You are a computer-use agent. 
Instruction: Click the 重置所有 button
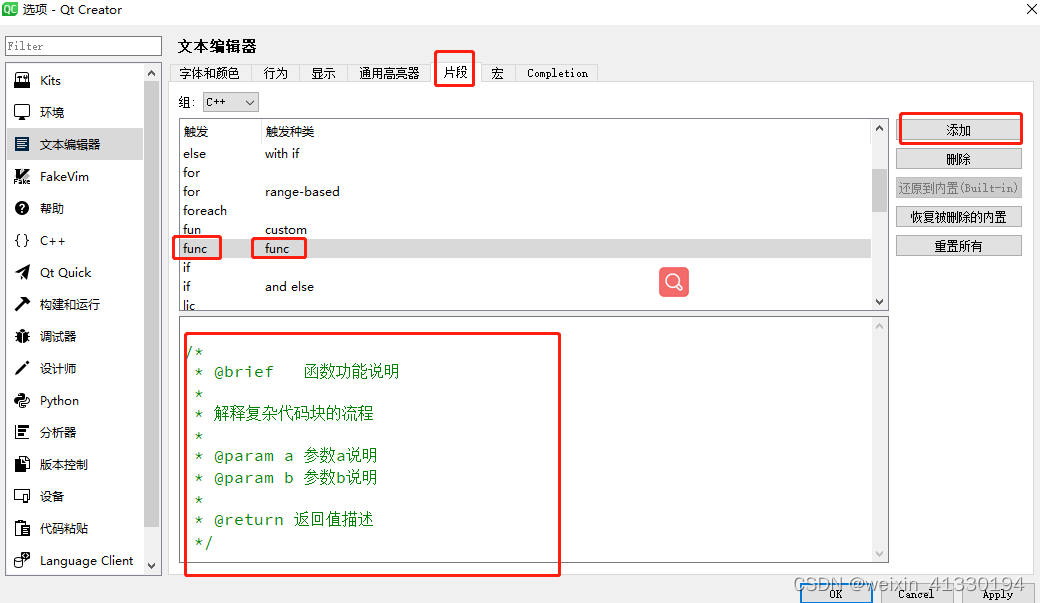958,246
